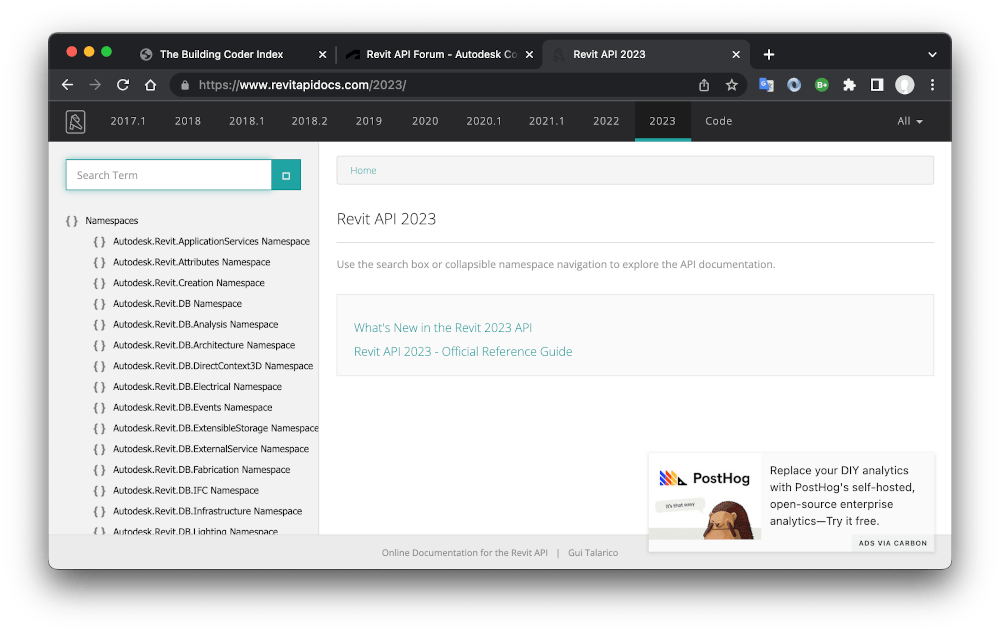Bookmark the page via the star icon

coord(731,86)
